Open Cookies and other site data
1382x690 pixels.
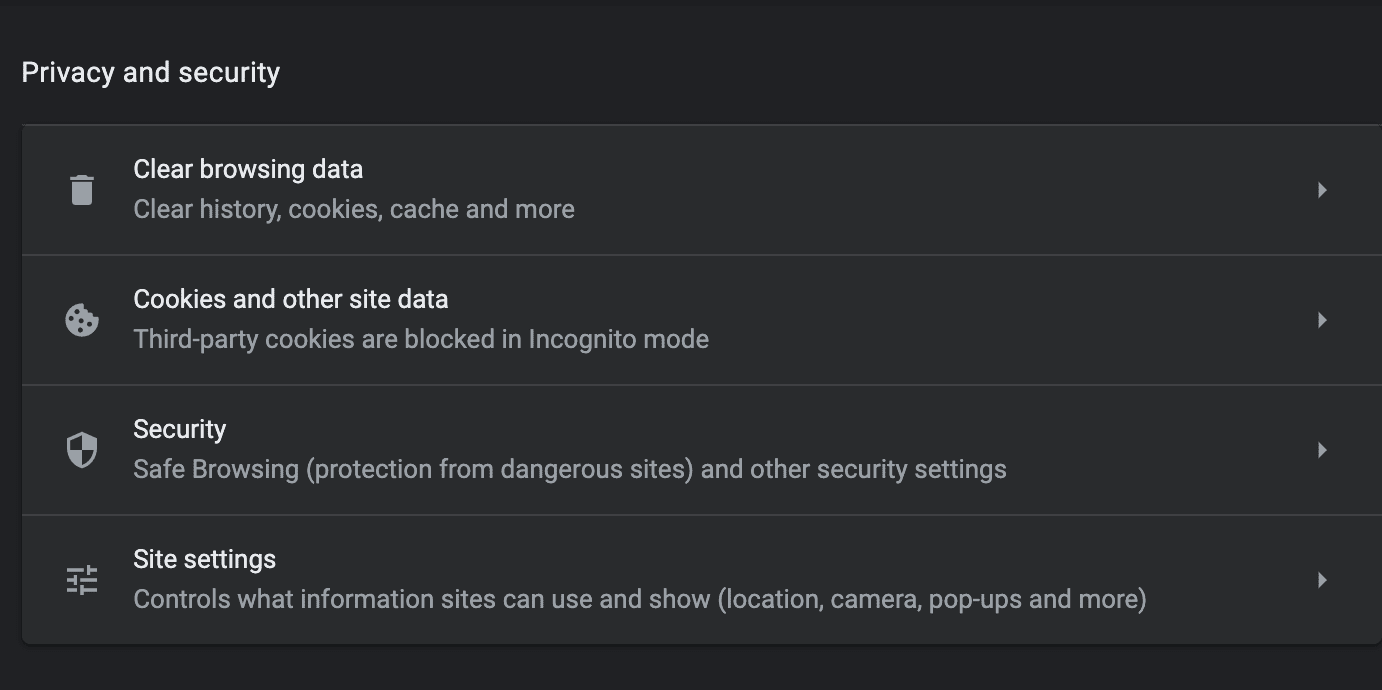pyautogui.click(x=291, y=299)
